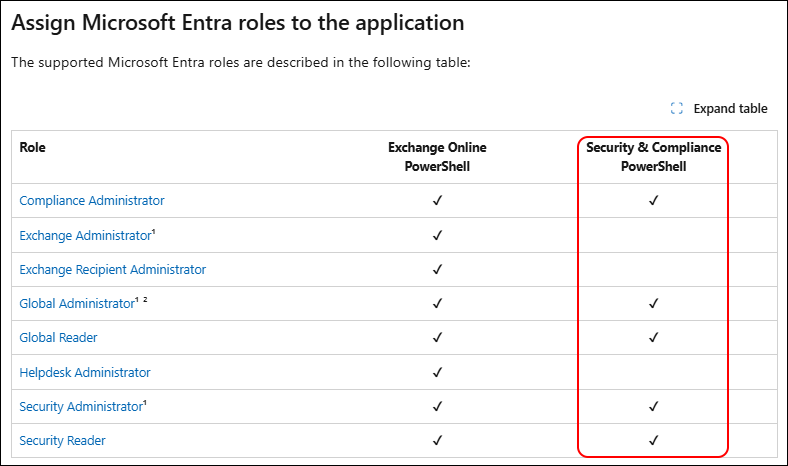Click Exchange Administrator's Exchange Online checkmark
This screenshot has height=466, width=788.
[437, 235]
